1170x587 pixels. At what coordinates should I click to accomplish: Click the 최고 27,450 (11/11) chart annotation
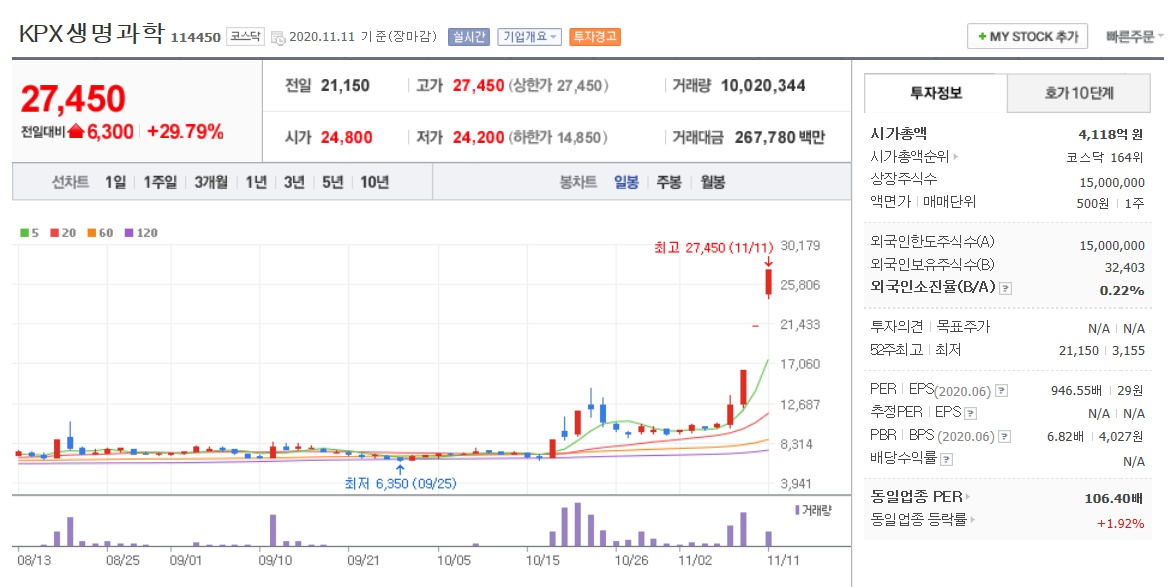pos(713,248)
